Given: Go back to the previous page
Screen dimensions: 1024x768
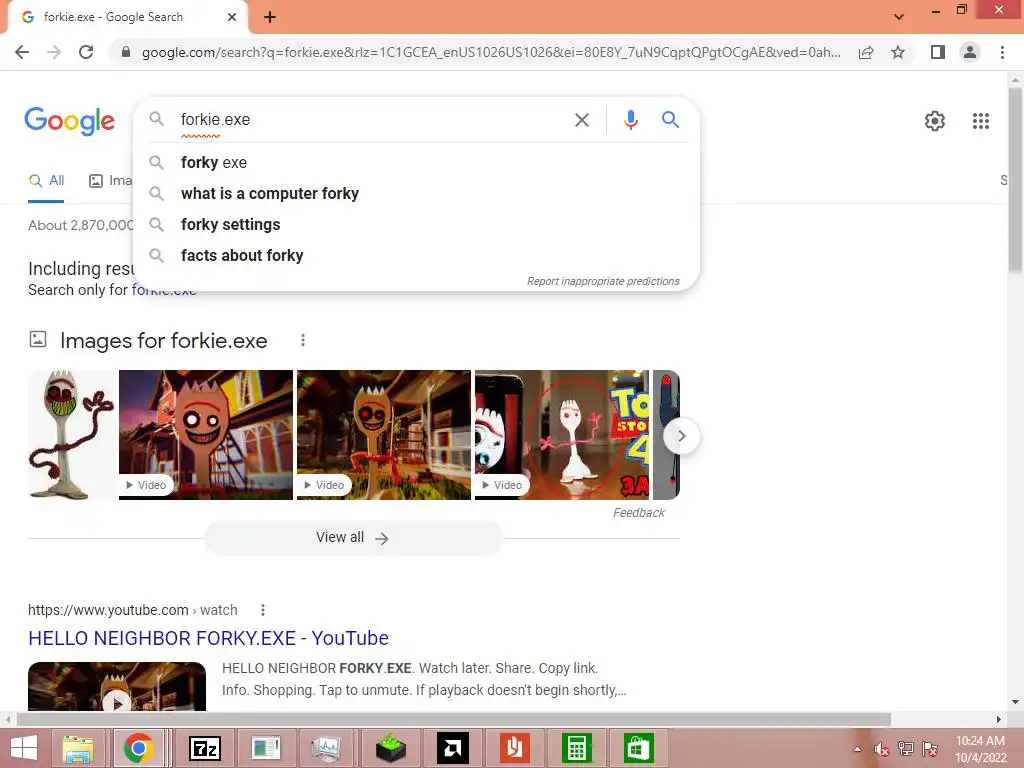Looking at the screenshot, I should [x=22, y=52].
